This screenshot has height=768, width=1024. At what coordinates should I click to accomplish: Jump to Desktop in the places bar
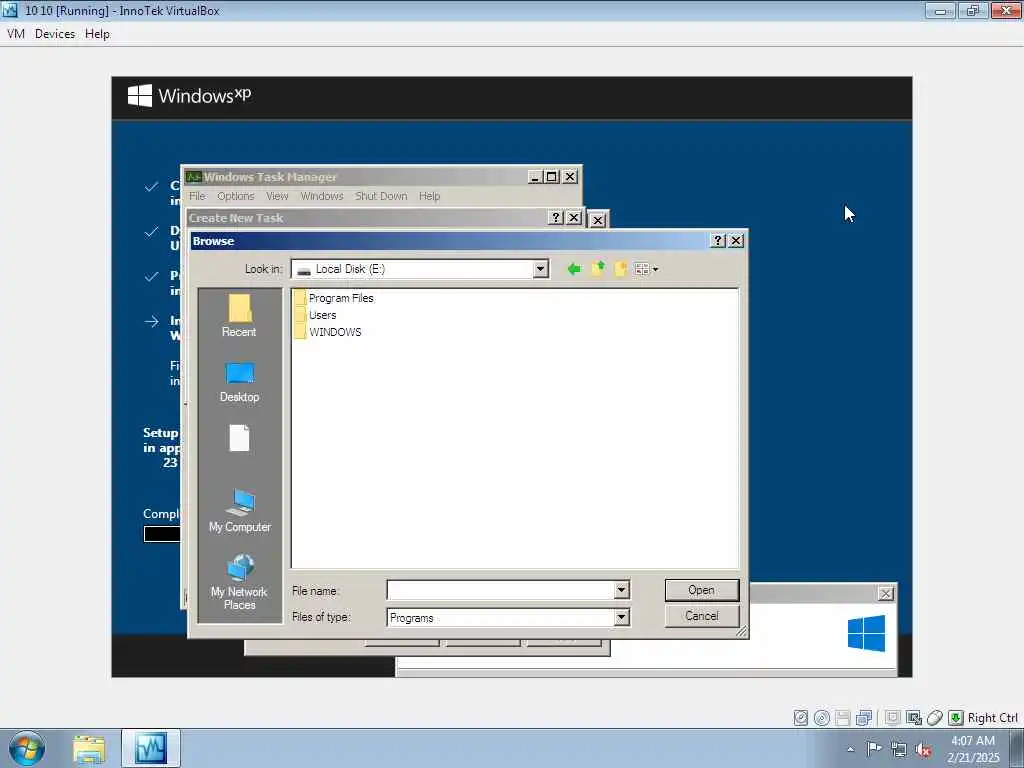[x=239, y=383]
